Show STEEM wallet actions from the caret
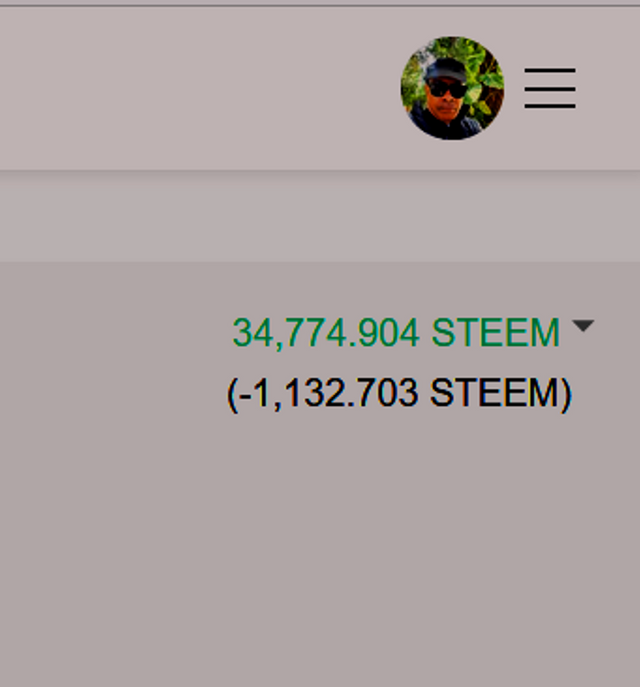 [583, 326]
